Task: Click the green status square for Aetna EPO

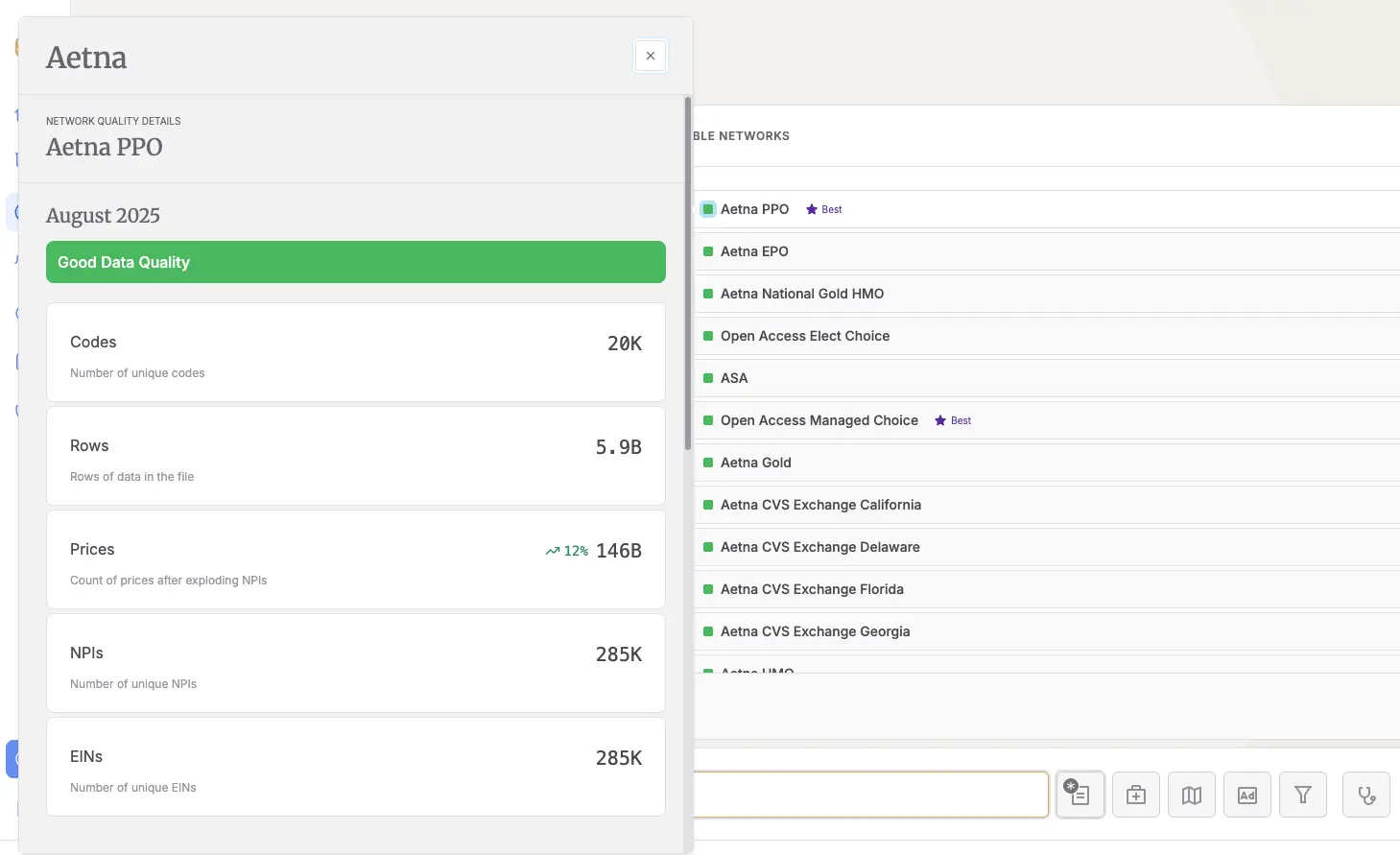Action: [x=708, y=251]
